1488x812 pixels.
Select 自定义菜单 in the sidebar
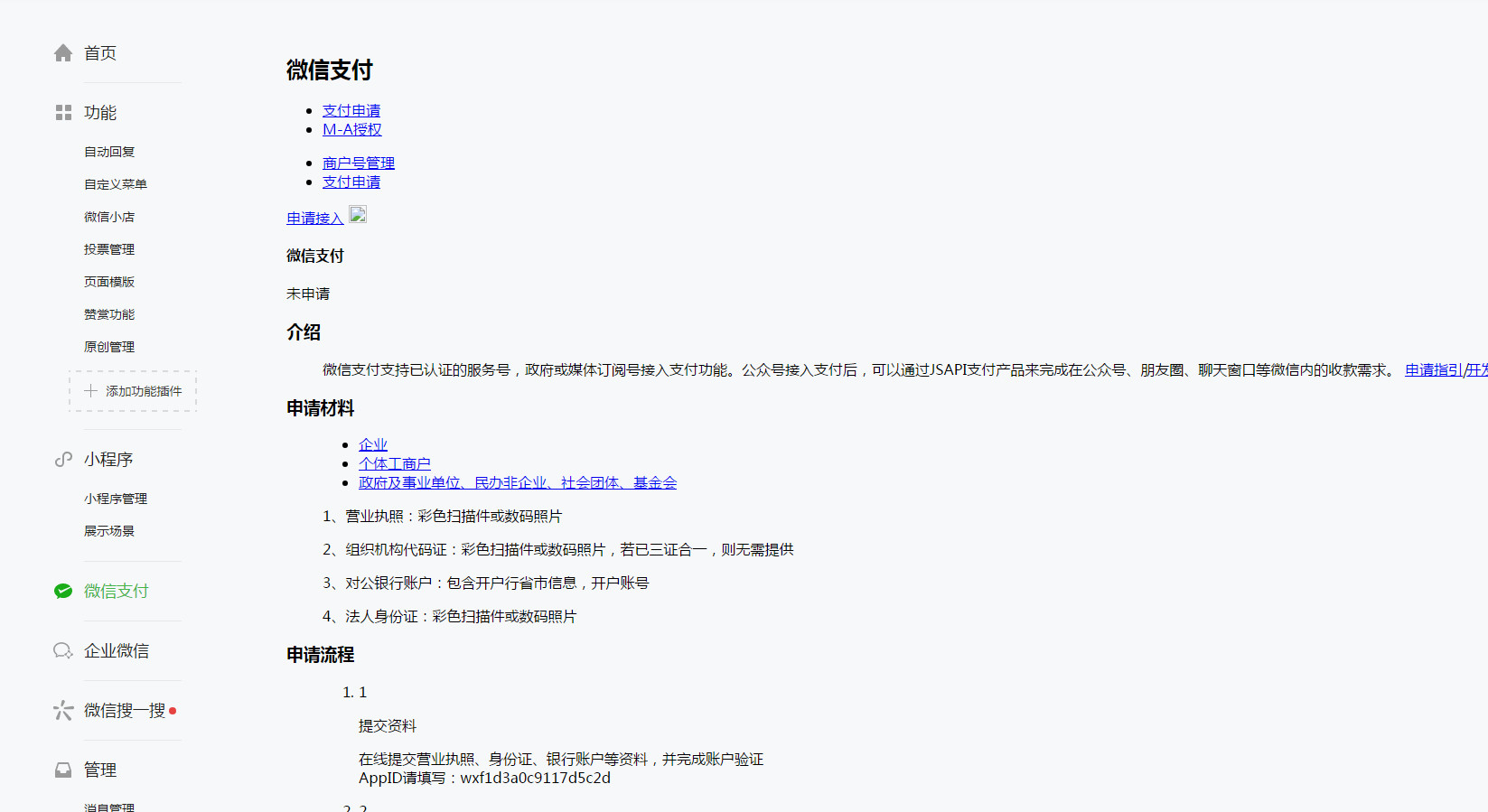coord(116,184)
